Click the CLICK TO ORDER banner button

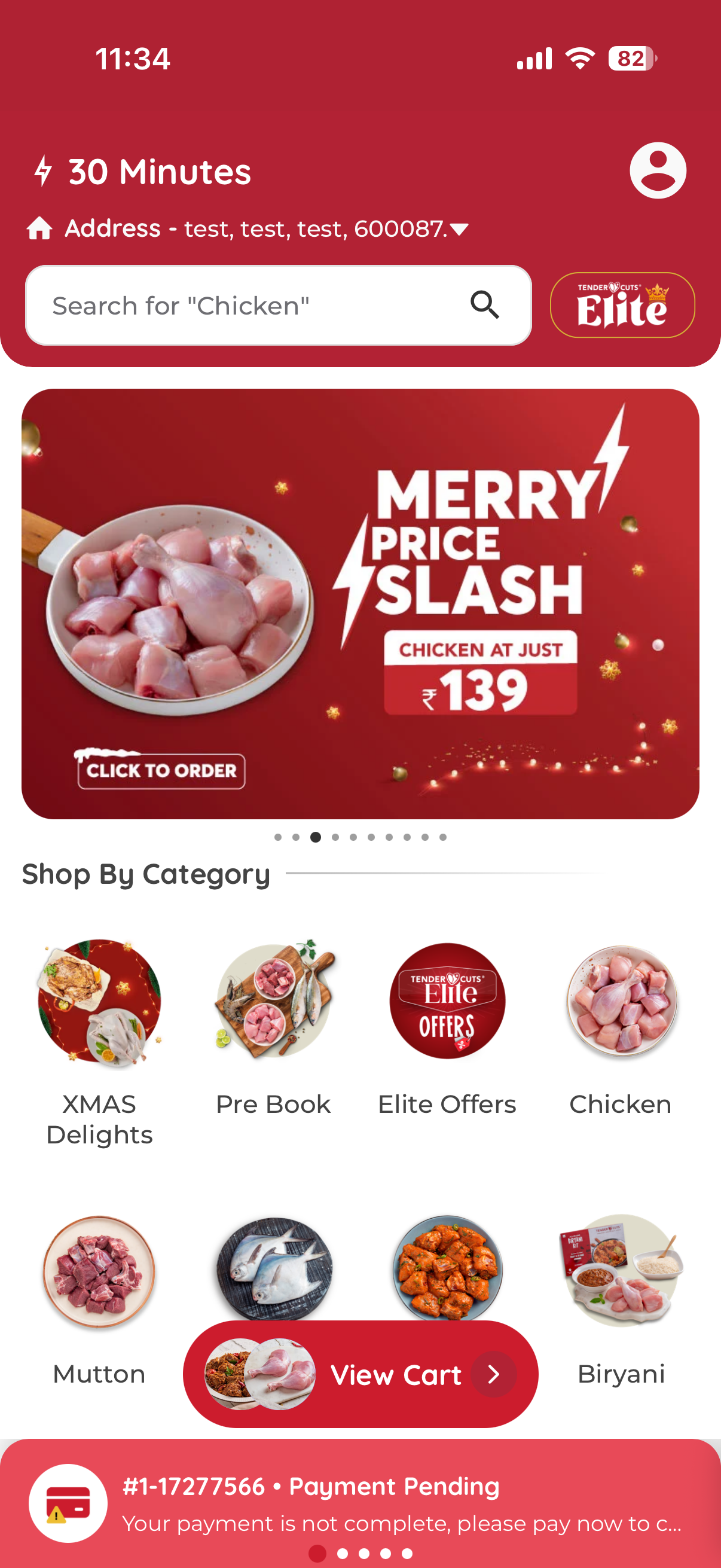[x=161, y=770]
